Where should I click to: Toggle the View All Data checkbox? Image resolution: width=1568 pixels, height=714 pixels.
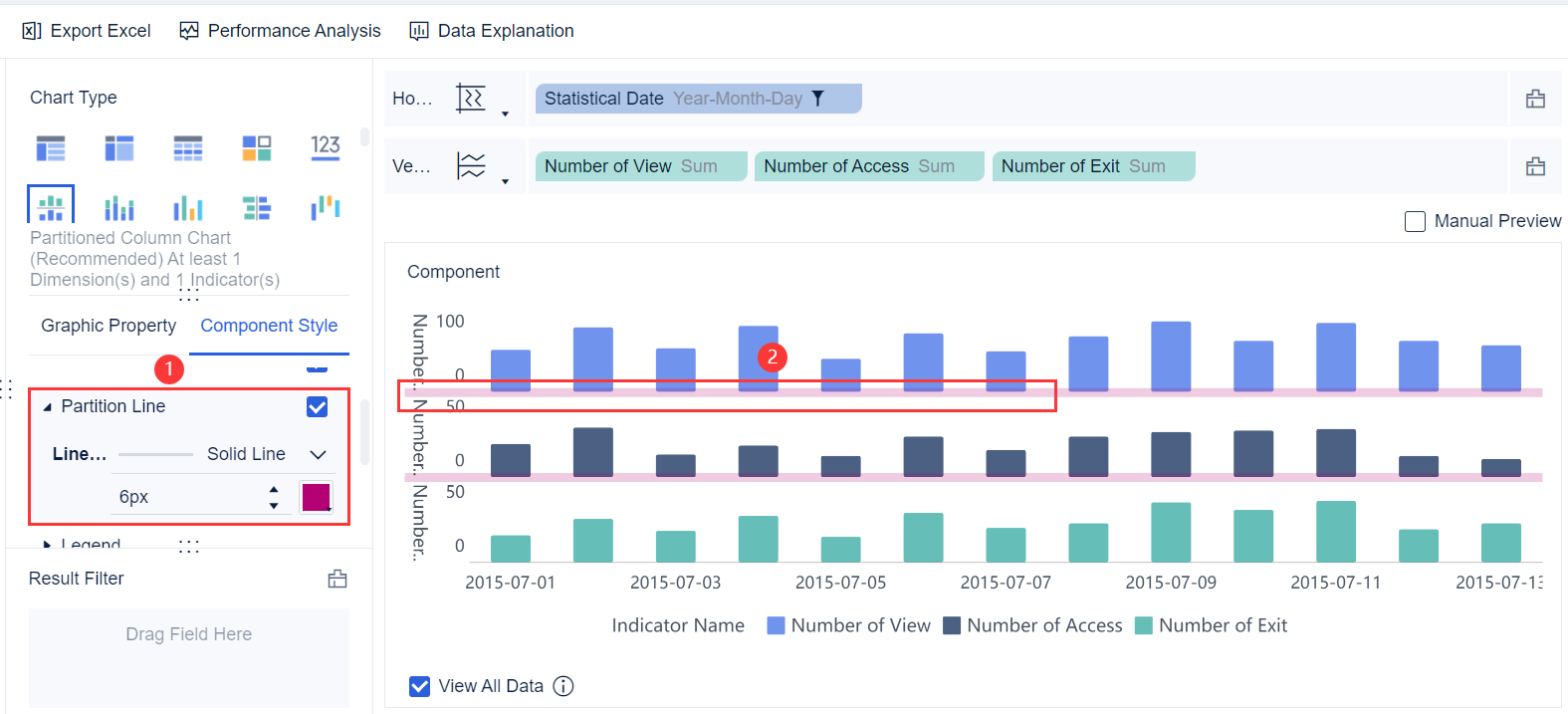pyautogui.click(x=420, y=686)
